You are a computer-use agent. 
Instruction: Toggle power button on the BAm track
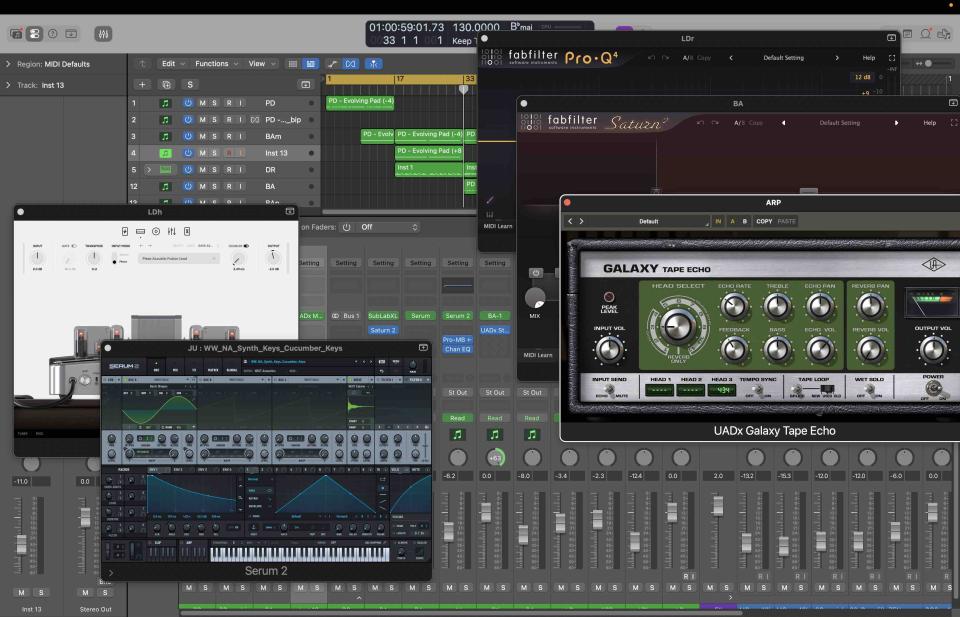tap(187, 136)
